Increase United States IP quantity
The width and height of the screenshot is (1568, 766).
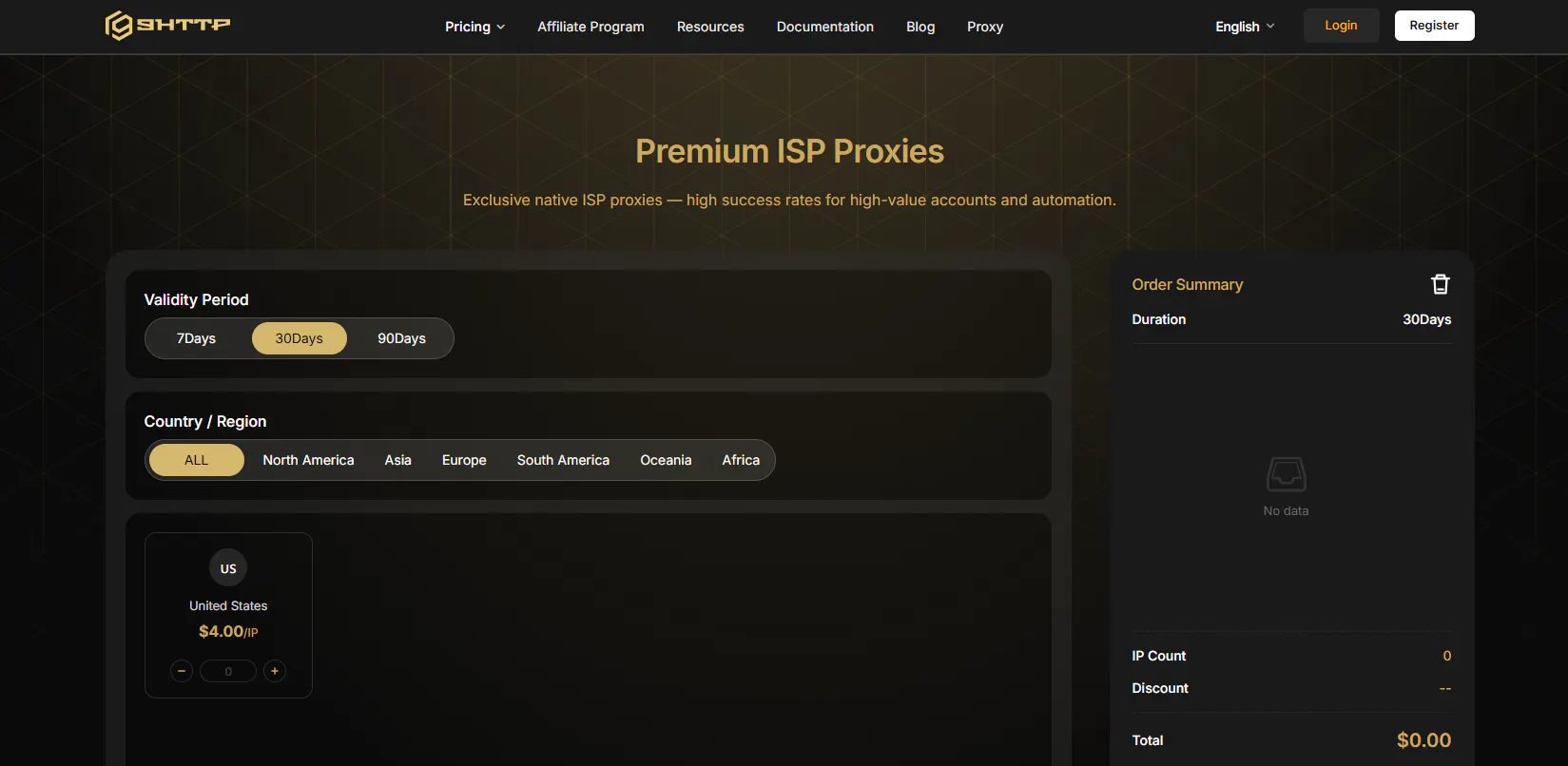(275, 671)
